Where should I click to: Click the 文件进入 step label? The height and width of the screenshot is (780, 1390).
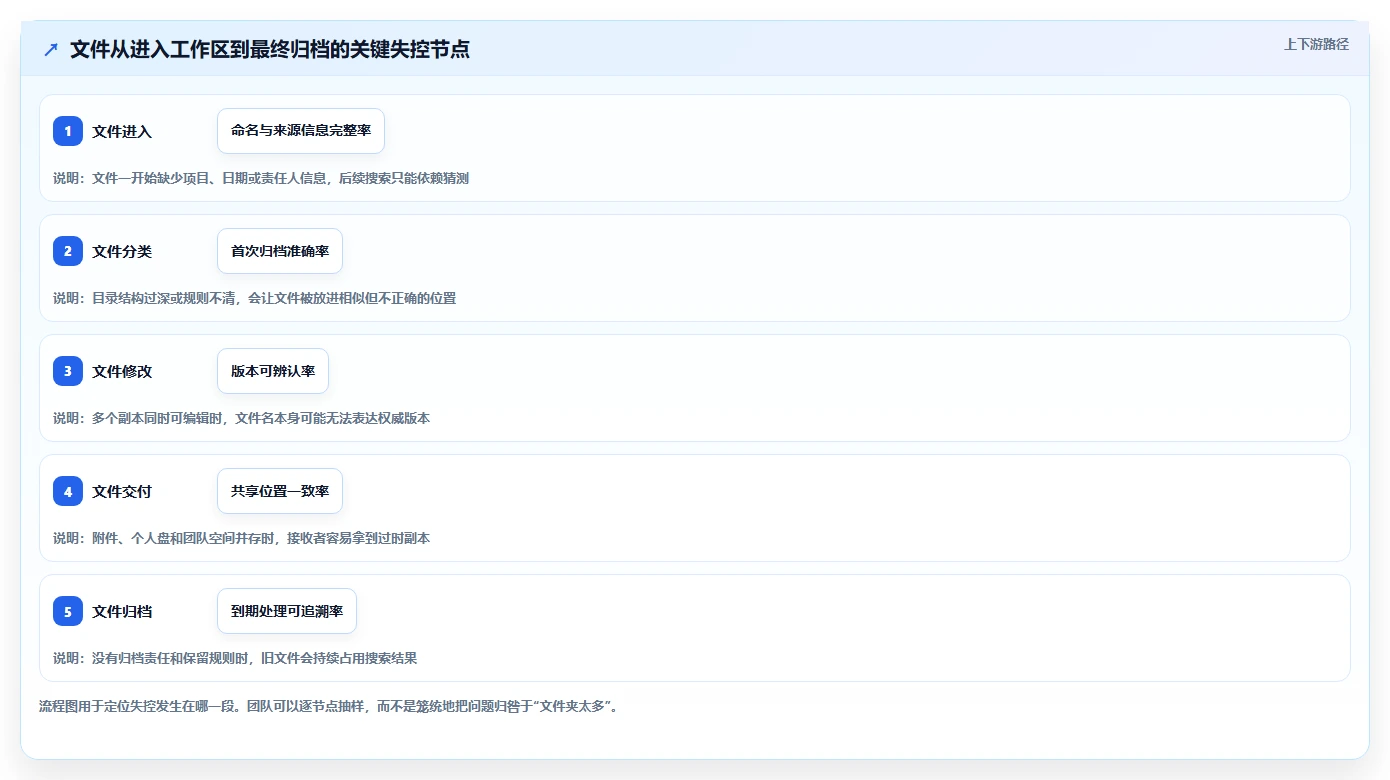[x=122, y=132]
